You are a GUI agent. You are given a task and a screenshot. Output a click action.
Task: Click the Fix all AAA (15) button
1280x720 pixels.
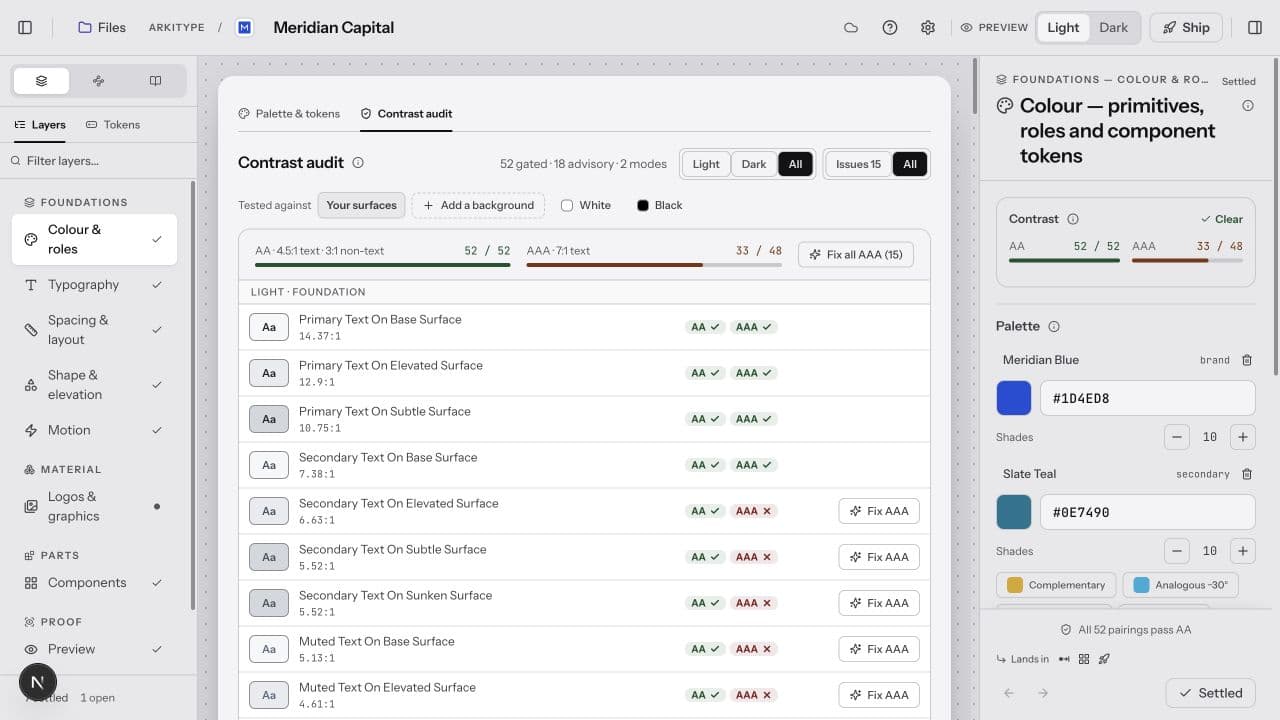coord(856,255)
